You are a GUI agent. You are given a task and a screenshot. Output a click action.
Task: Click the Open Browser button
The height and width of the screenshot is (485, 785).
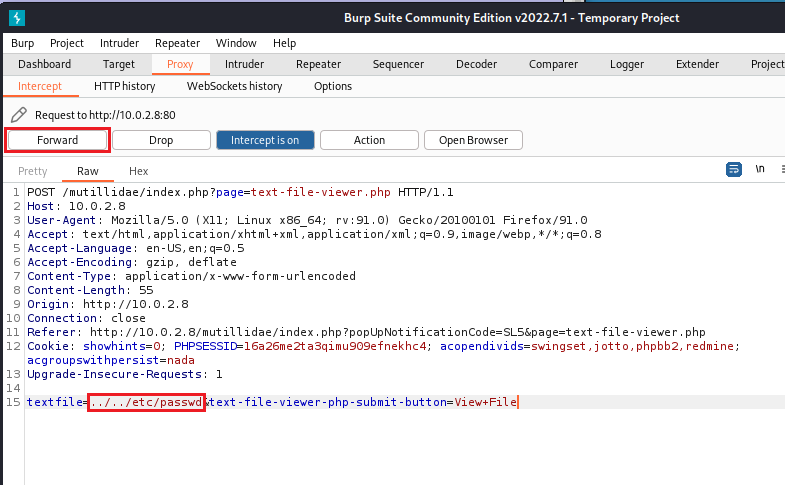473,140
